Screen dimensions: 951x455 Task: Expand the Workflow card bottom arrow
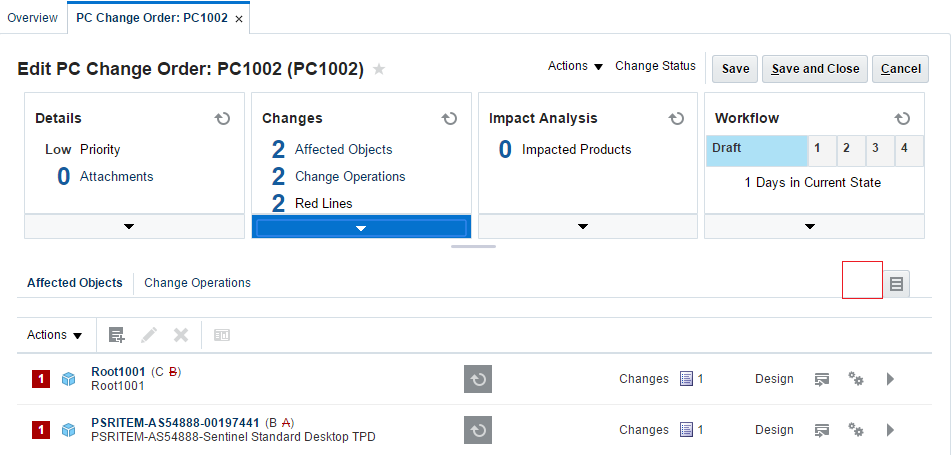810,227
